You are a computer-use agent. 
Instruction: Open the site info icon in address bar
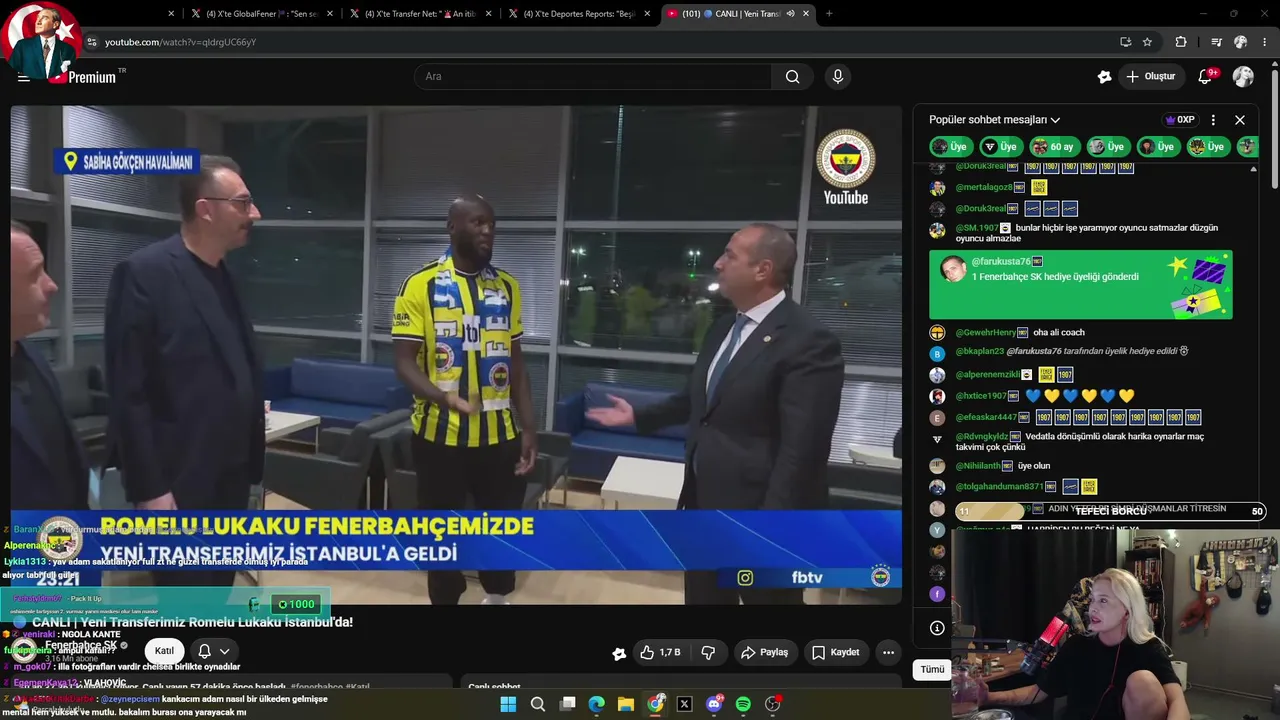(x=92, y=42)
